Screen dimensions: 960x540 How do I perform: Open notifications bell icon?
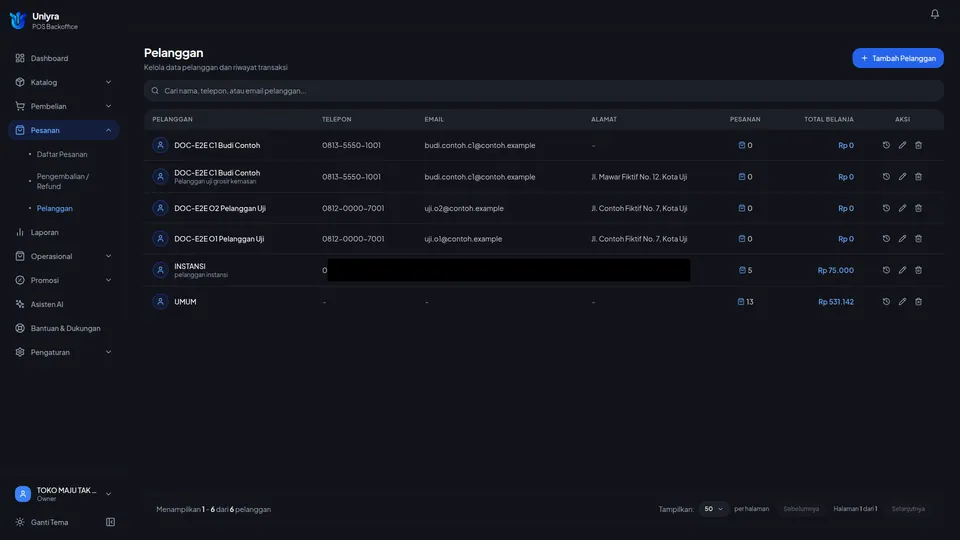(x=934, y=13)
